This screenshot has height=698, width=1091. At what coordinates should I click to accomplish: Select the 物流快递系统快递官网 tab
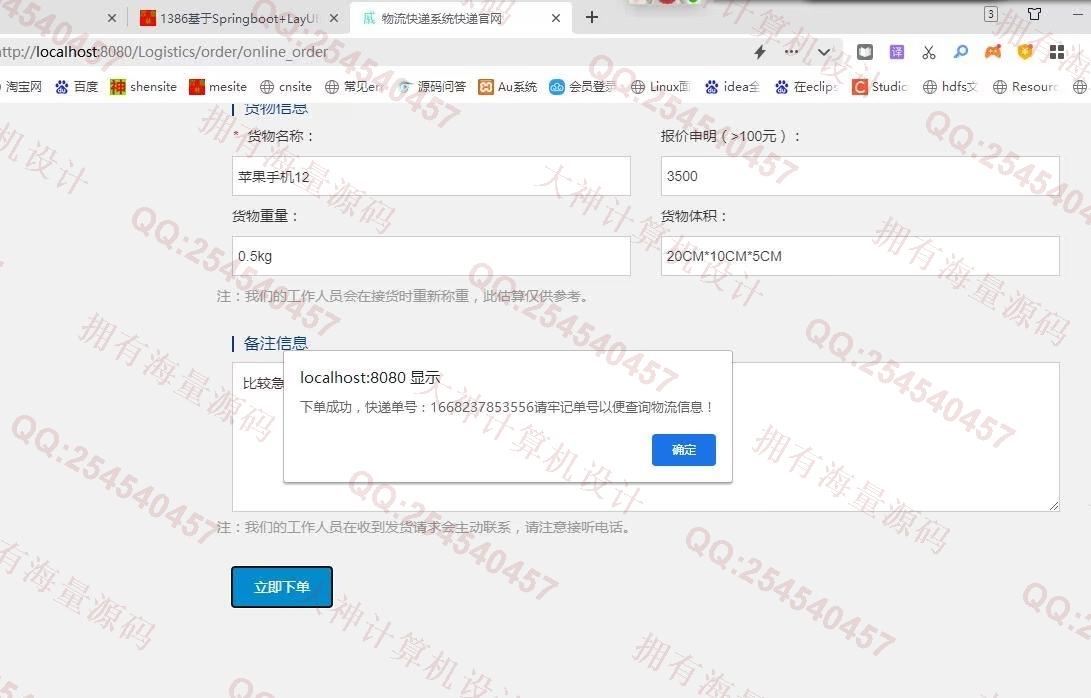(x=461, y=18)
